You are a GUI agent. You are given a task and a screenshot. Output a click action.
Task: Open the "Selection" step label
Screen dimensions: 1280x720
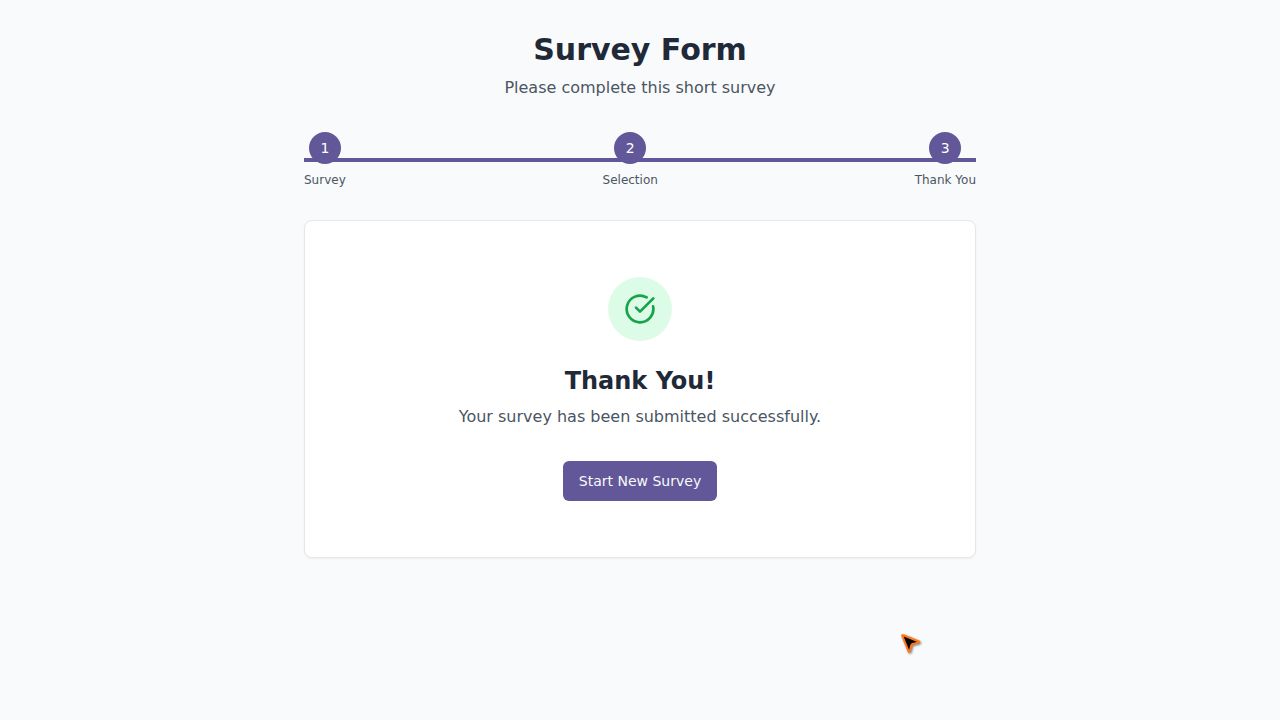pos(630,180)
